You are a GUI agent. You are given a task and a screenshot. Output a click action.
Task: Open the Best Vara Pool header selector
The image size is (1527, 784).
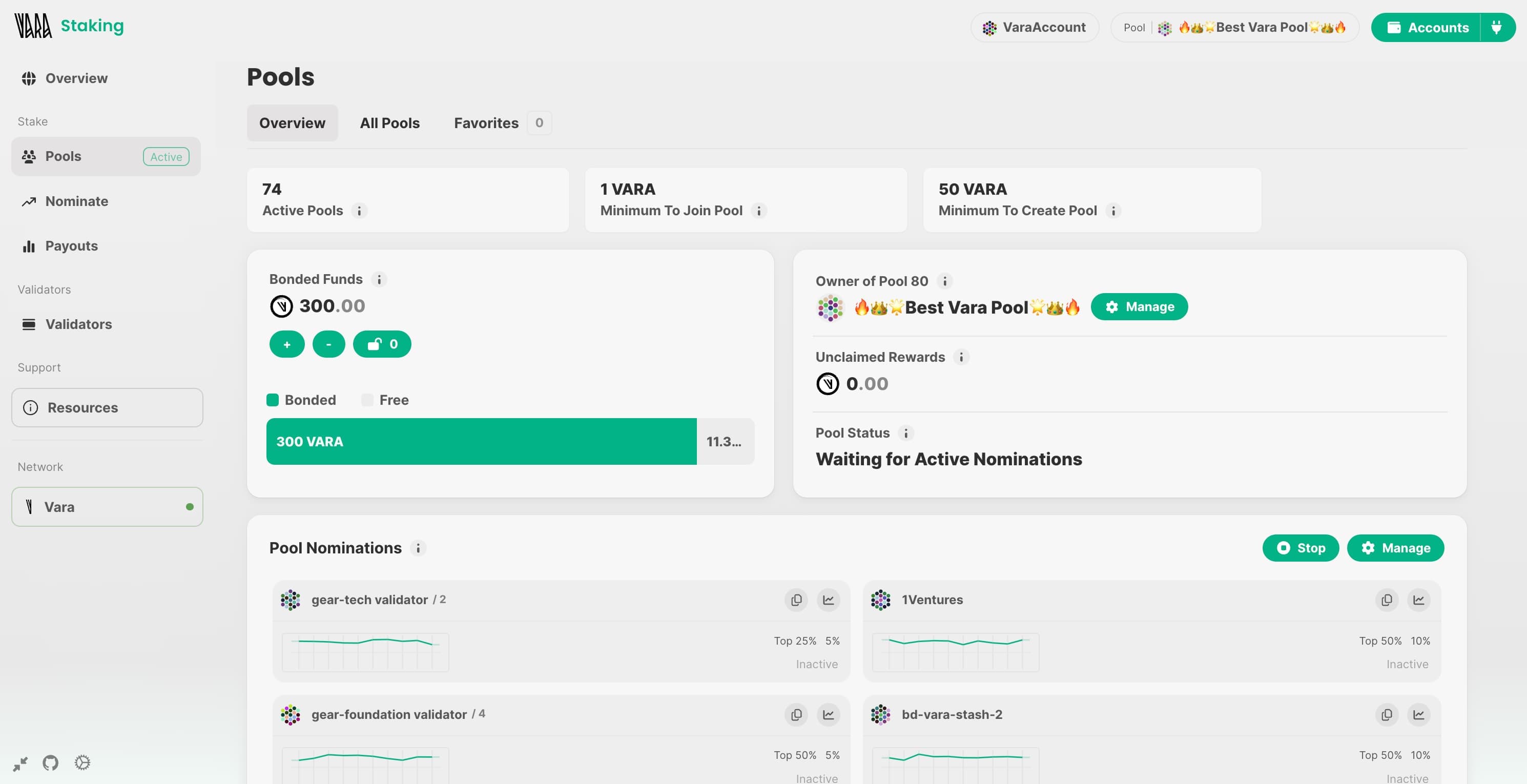pos(1235,27)
